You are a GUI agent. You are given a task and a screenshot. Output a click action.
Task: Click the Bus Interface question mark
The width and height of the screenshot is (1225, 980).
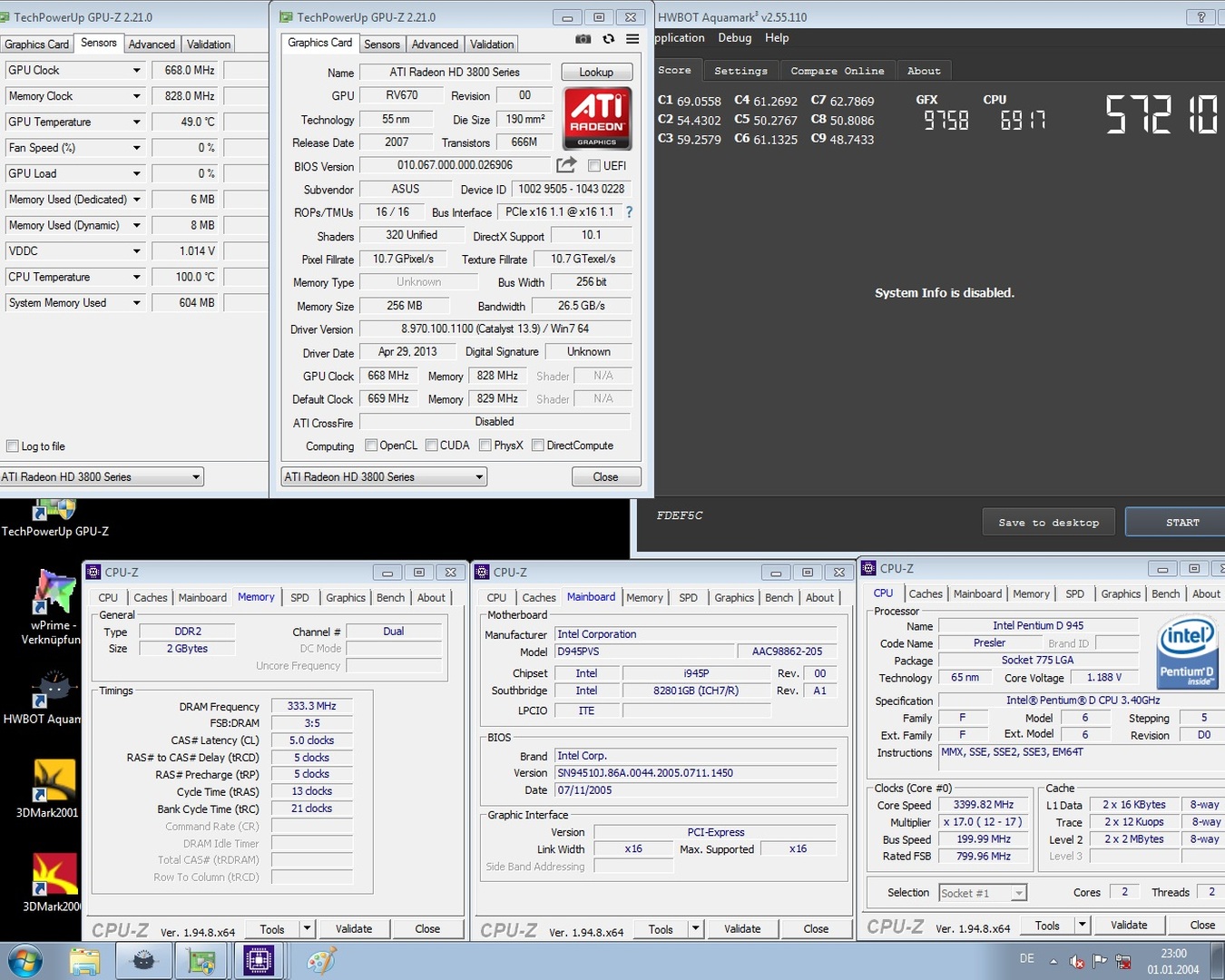coord(629,211)
